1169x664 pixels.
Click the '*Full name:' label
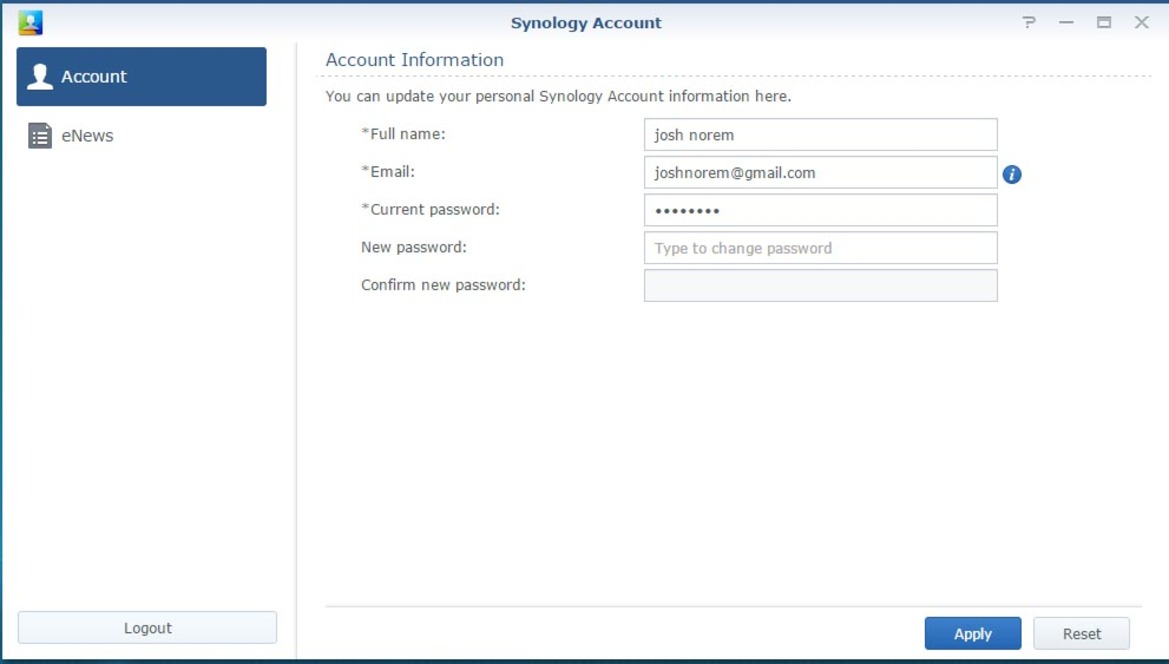click(403, 134)
